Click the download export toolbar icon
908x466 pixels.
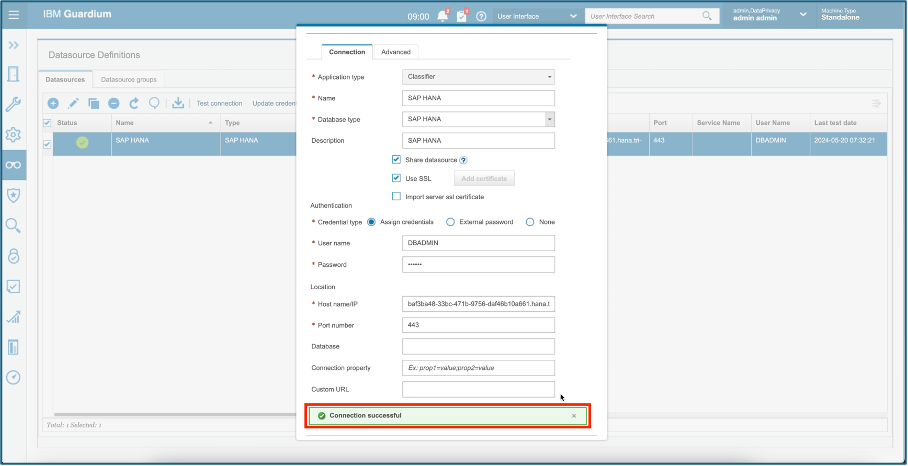pos(178,103)
